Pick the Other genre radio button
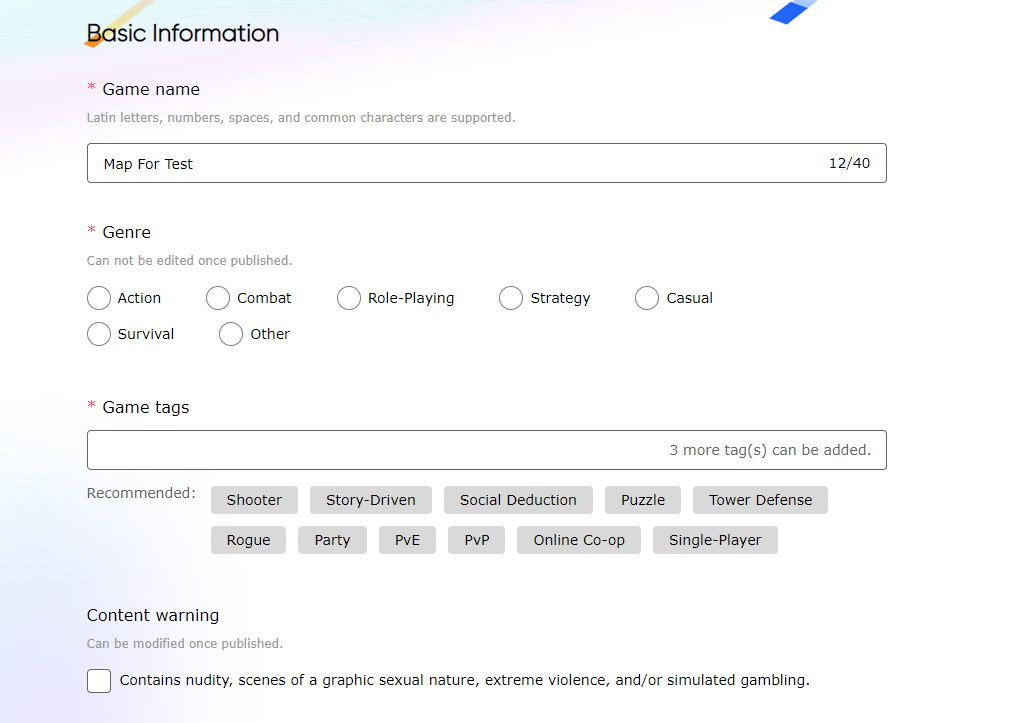This screenshot has height=723, width=1012. pos(231,334)
